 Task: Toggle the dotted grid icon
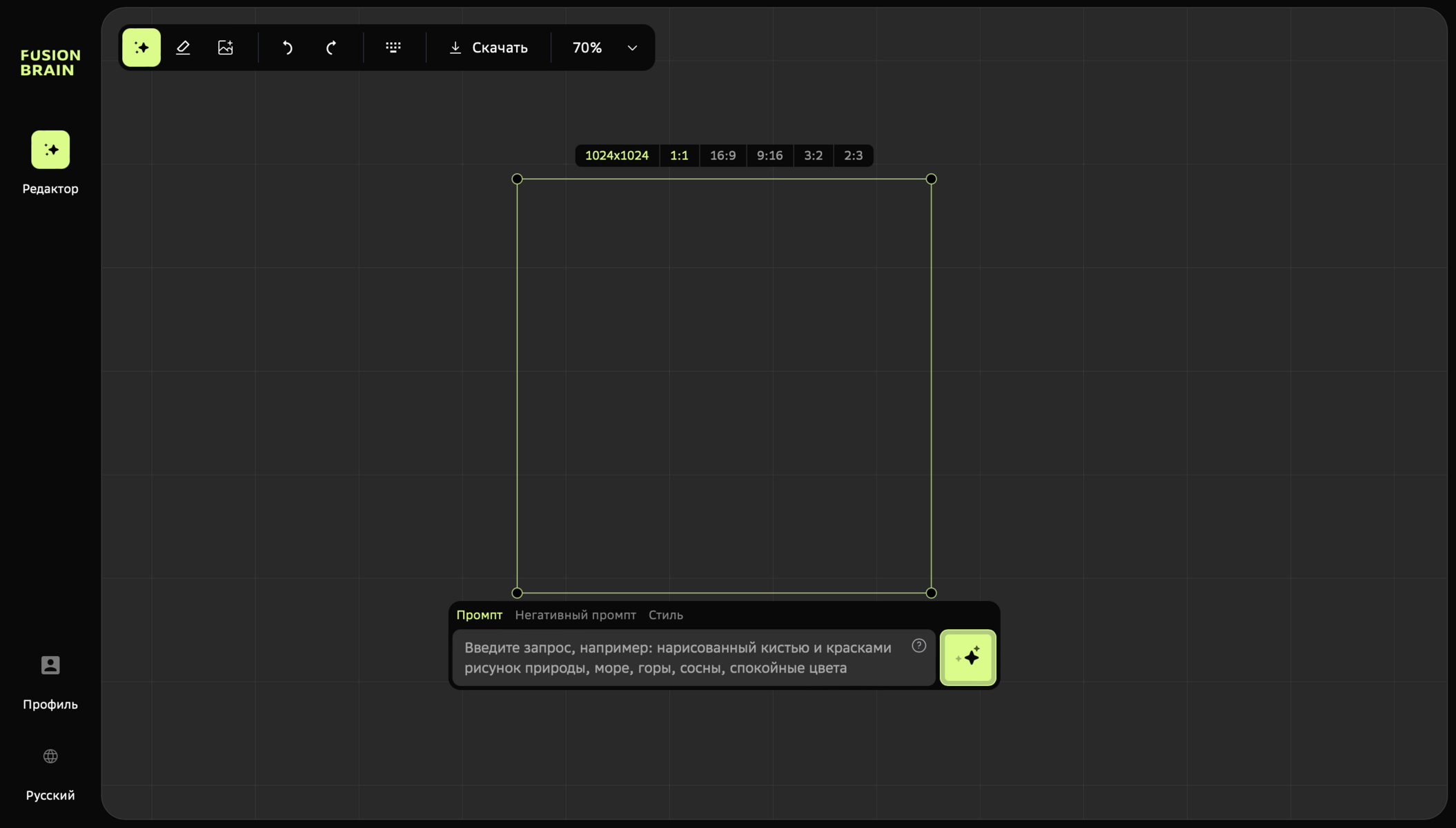pyautogui.click(x=393, y=48)
